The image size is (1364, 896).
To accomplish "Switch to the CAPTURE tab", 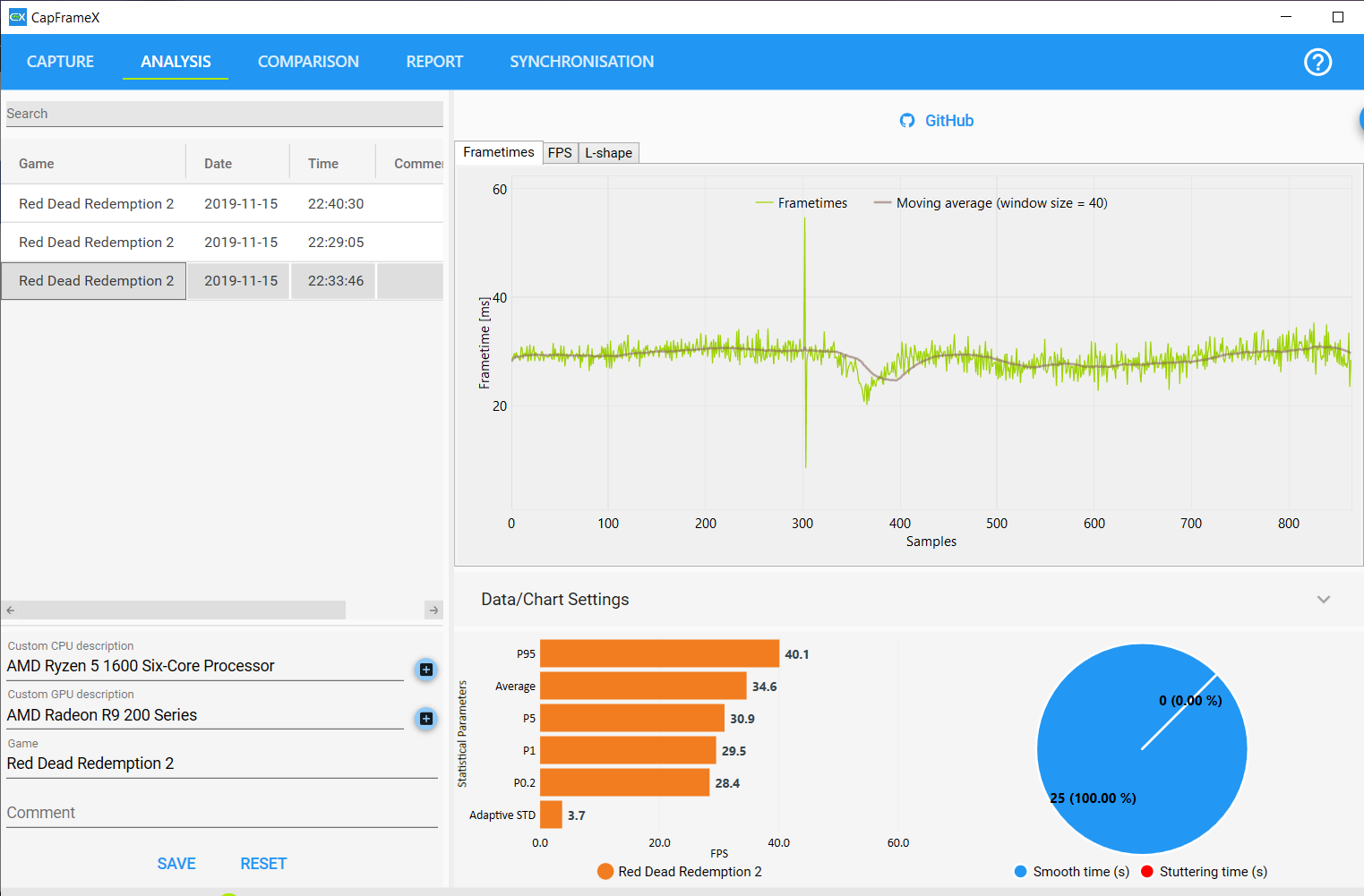I will (x=60, y=62).
